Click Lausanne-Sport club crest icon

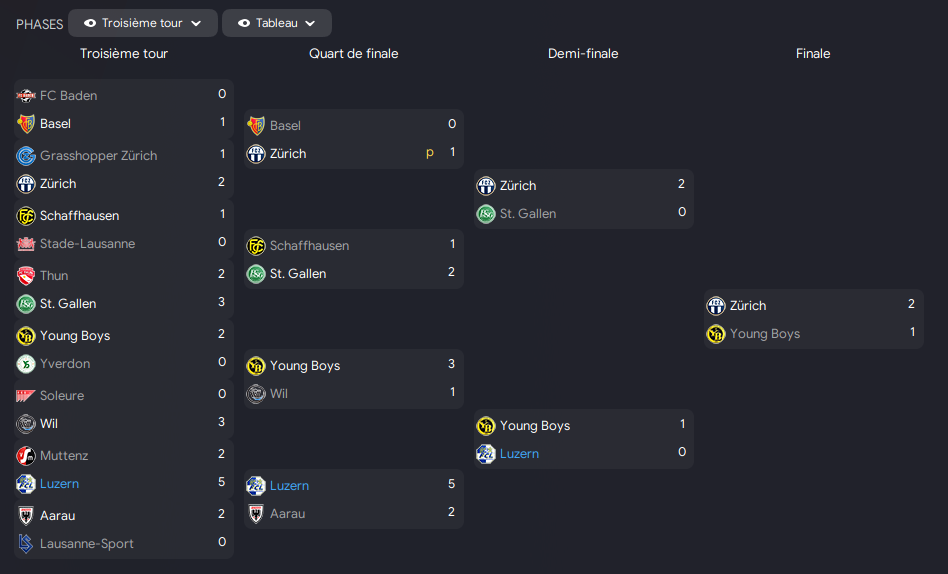[x=26, y=544]
